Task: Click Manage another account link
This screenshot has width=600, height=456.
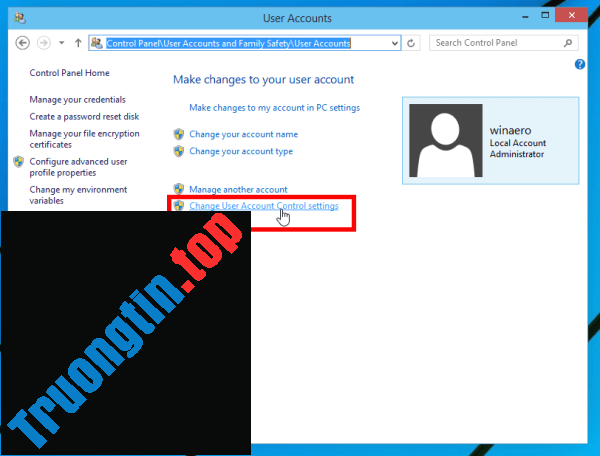Action: [238, 189]
